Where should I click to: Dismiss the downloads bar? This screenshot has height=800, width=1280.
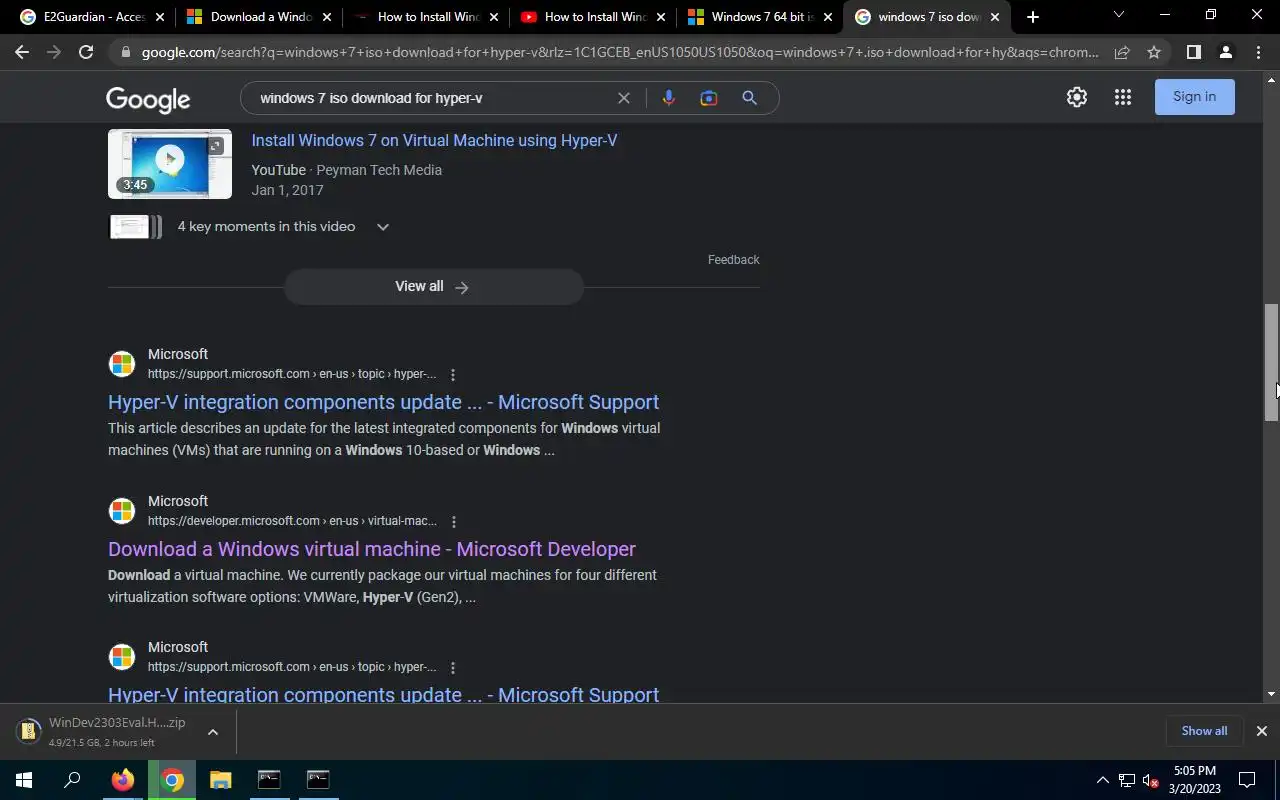[x=1261, y=731]
